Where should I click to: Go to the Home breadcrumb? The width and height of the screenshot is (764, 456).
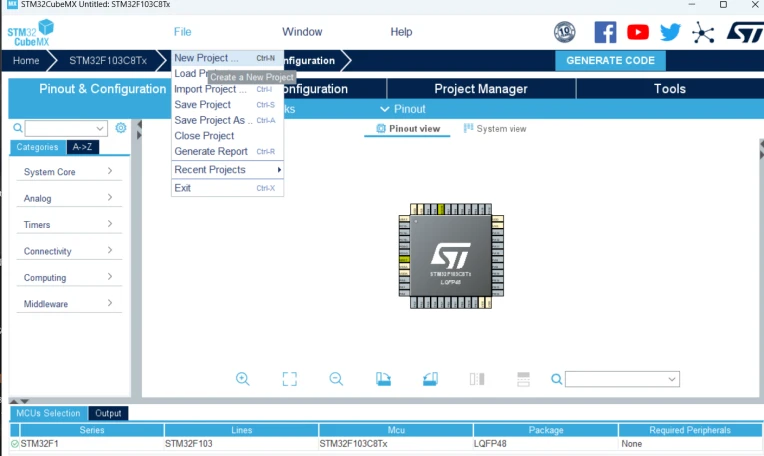coord(26,60)
